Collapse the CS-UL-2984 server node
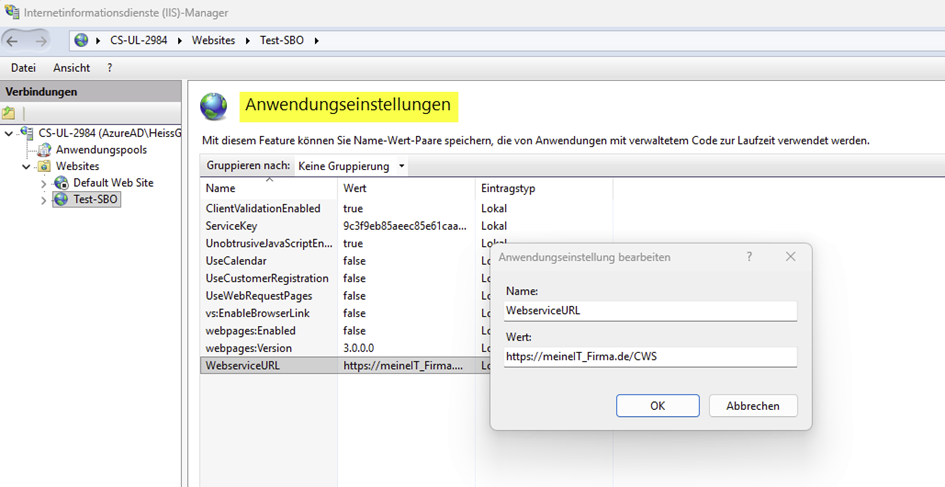The width and height of the screenshot is (945, 487). [x=9, y=133]
